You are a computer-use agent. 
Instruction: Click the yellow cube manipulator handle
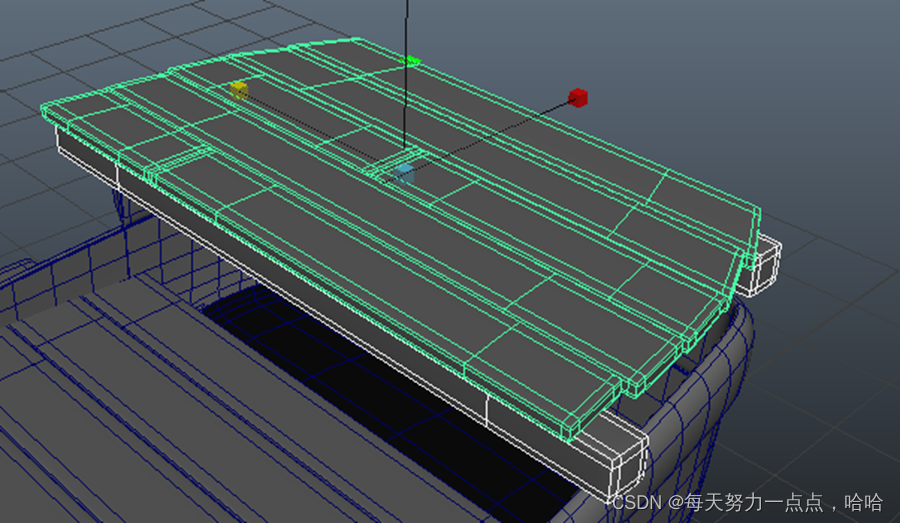(x=239, y=91)
